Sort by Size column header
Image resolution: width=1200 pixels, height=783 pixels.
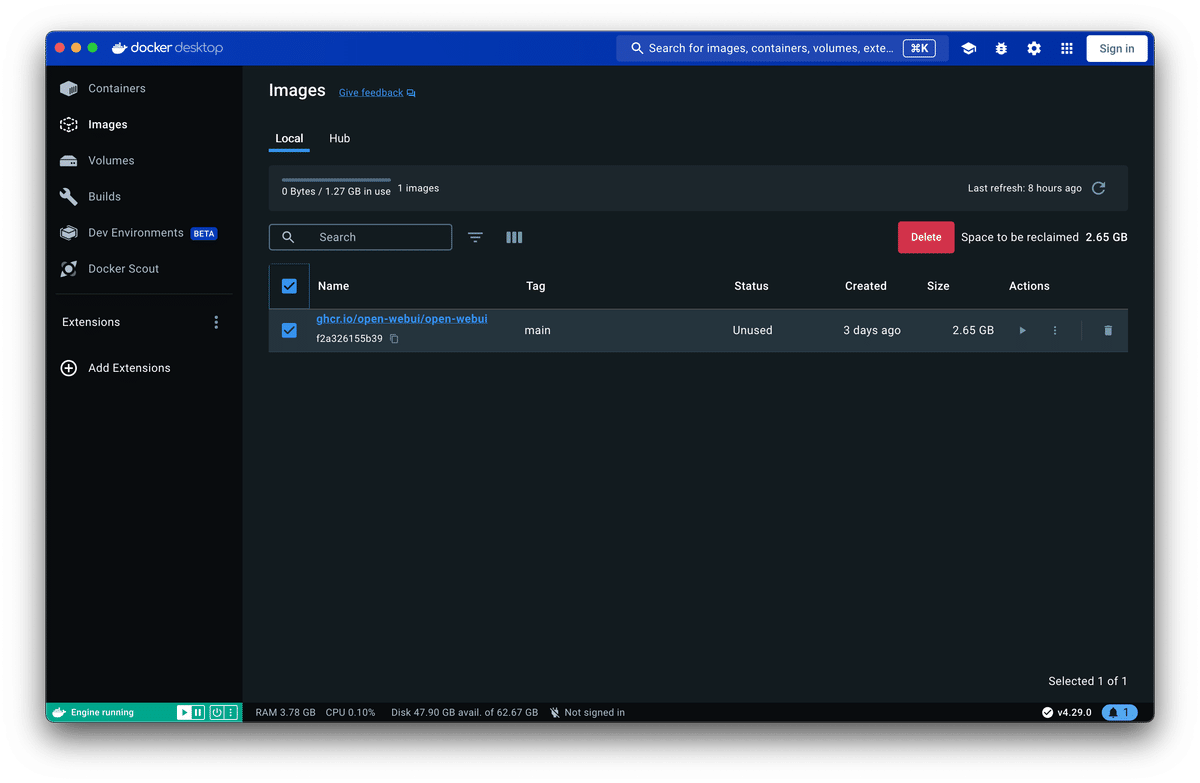tap(938, 286)
